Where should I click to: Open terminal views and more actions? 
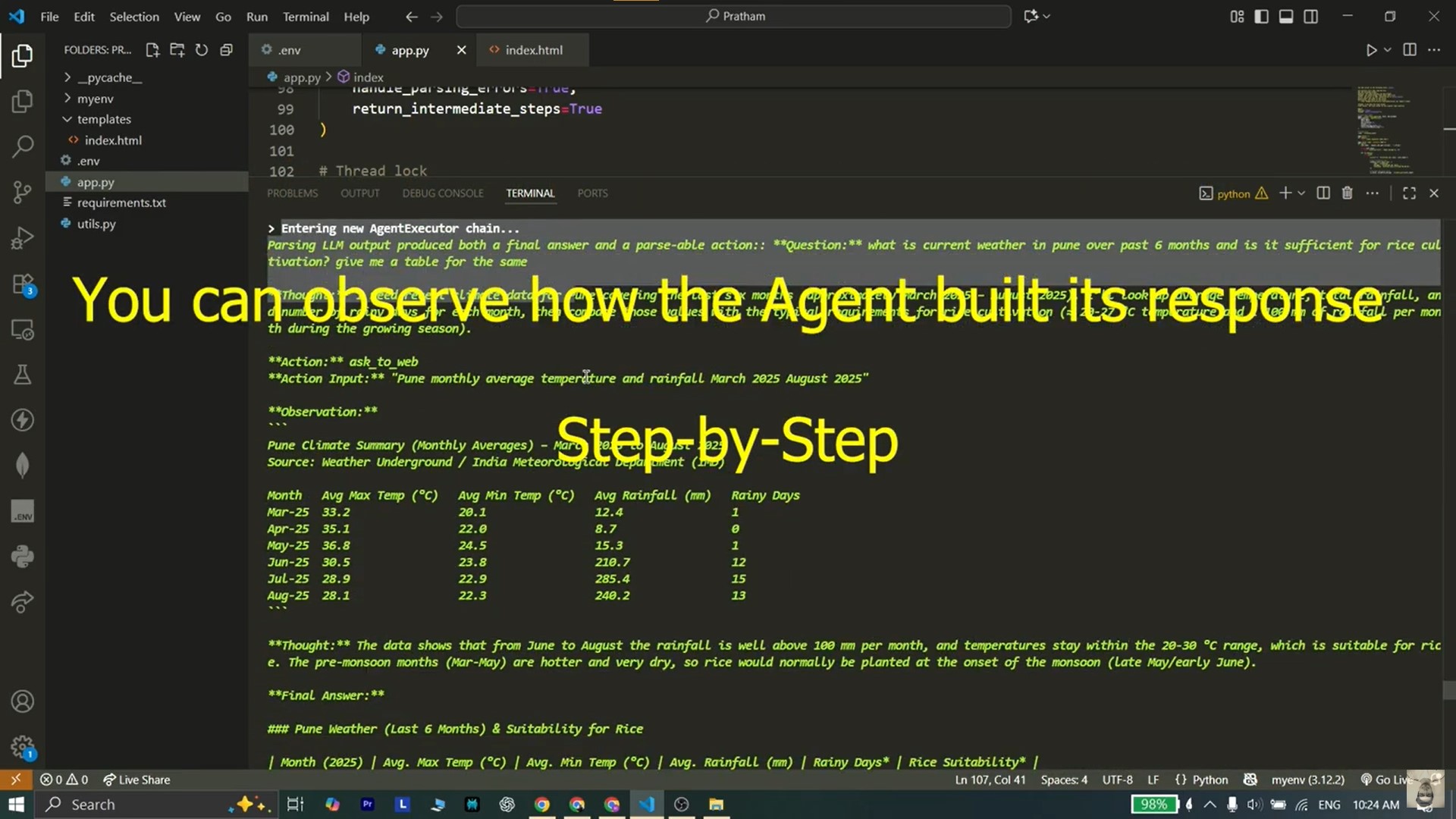1372,193
